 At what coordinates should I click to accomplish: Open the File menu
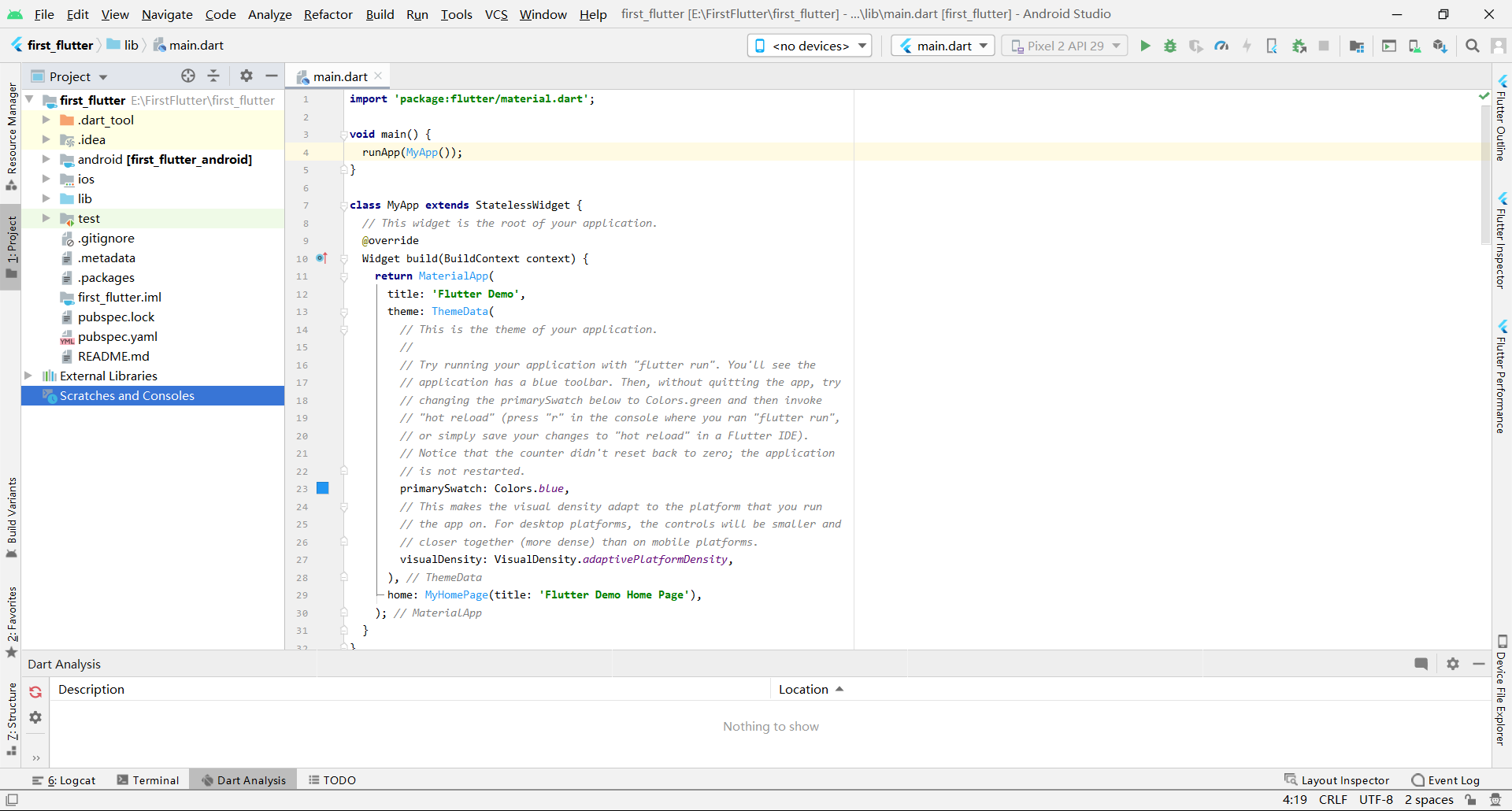[44, 14]
